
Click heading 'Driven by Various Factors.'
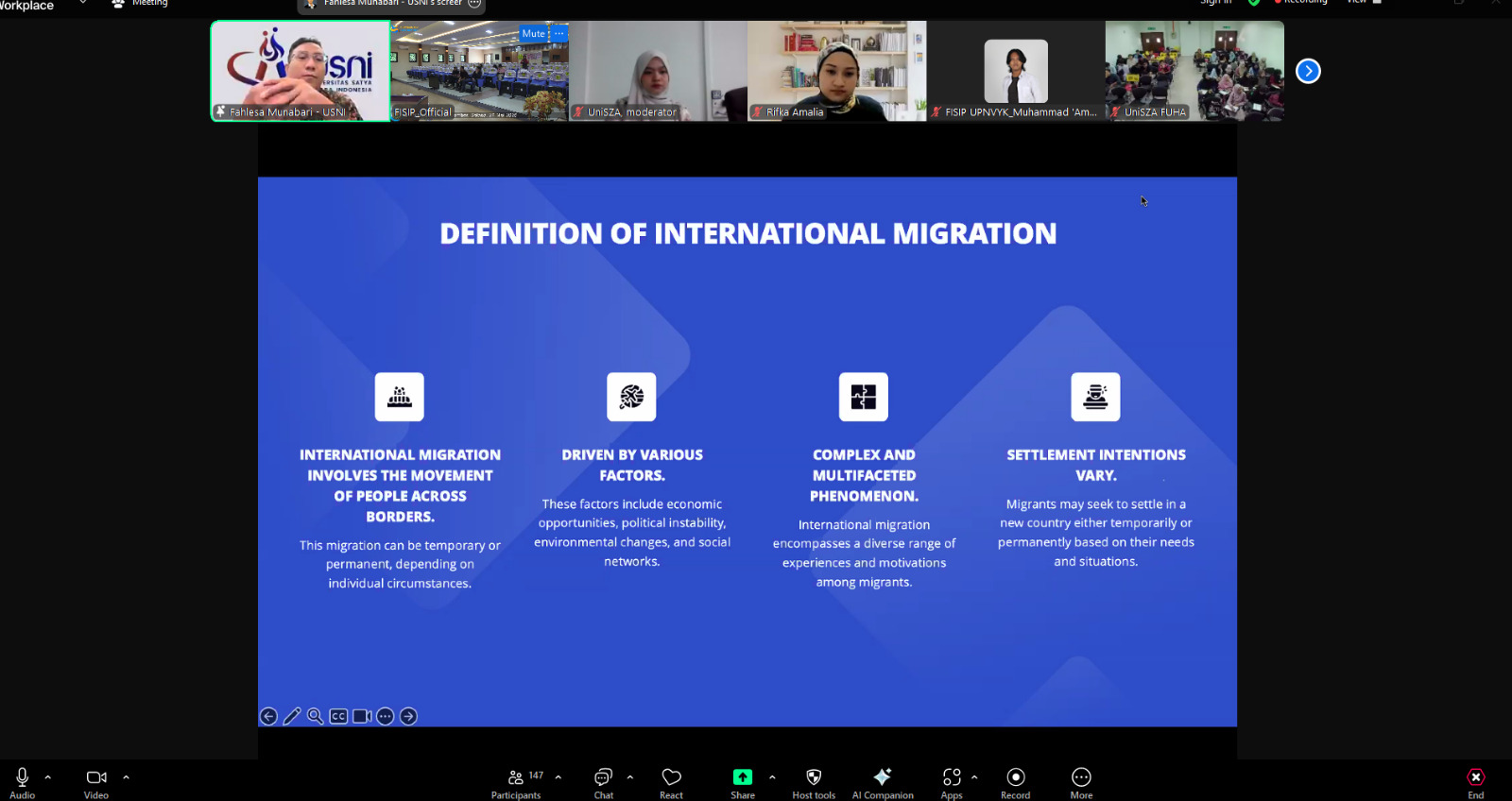click(x=632, y=465)
